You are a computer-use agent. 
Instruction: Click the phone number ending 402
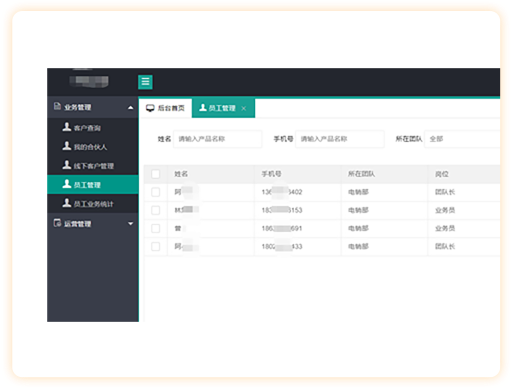tap(282, 192)
